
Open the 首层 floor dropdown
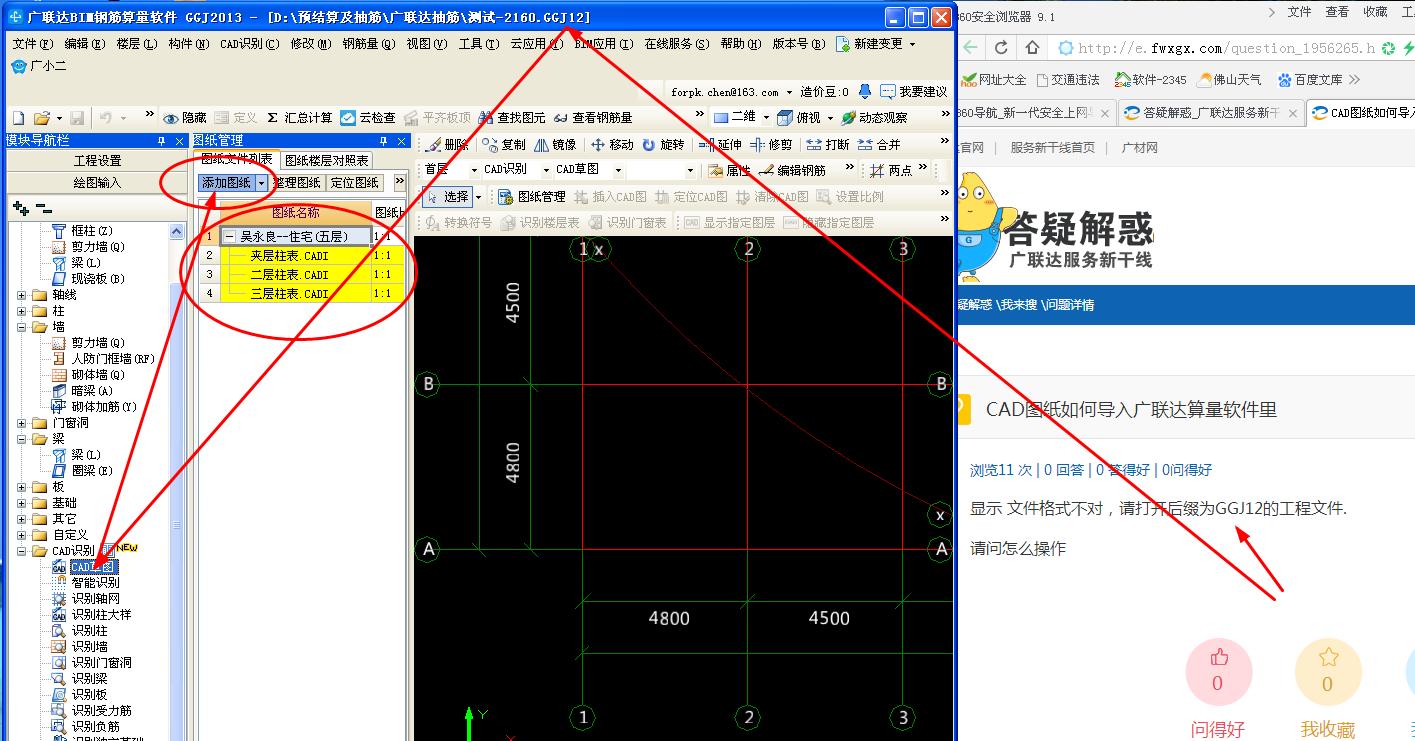(x=474, y=170)
